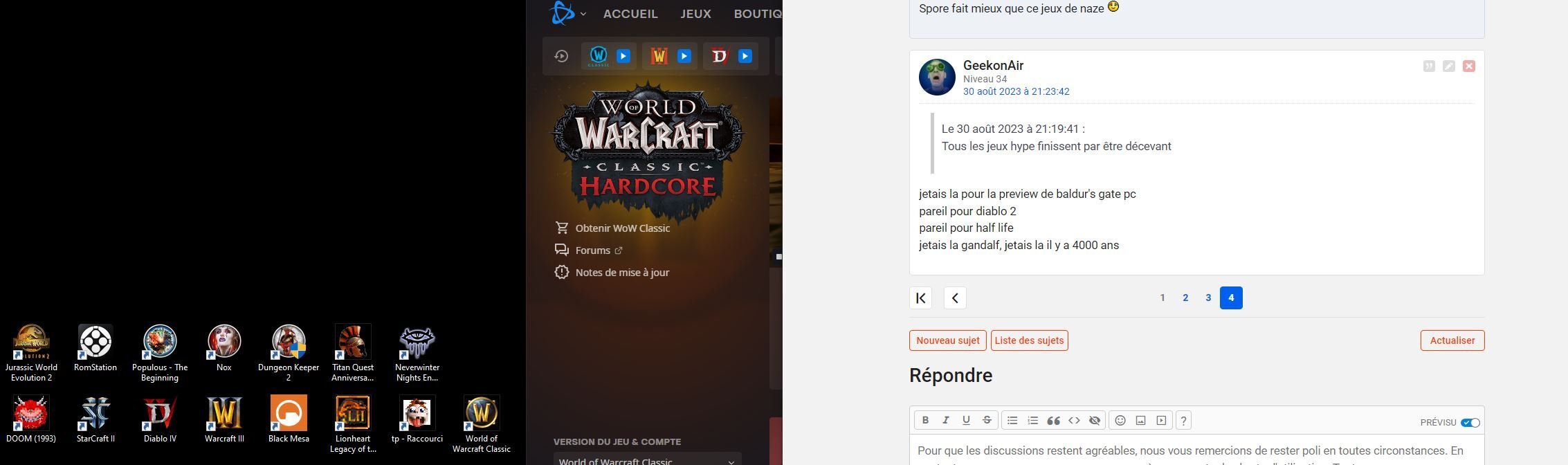1568x465 pixels.
Task: Go to page 1 of the topic
Action: click(1163, 298)
